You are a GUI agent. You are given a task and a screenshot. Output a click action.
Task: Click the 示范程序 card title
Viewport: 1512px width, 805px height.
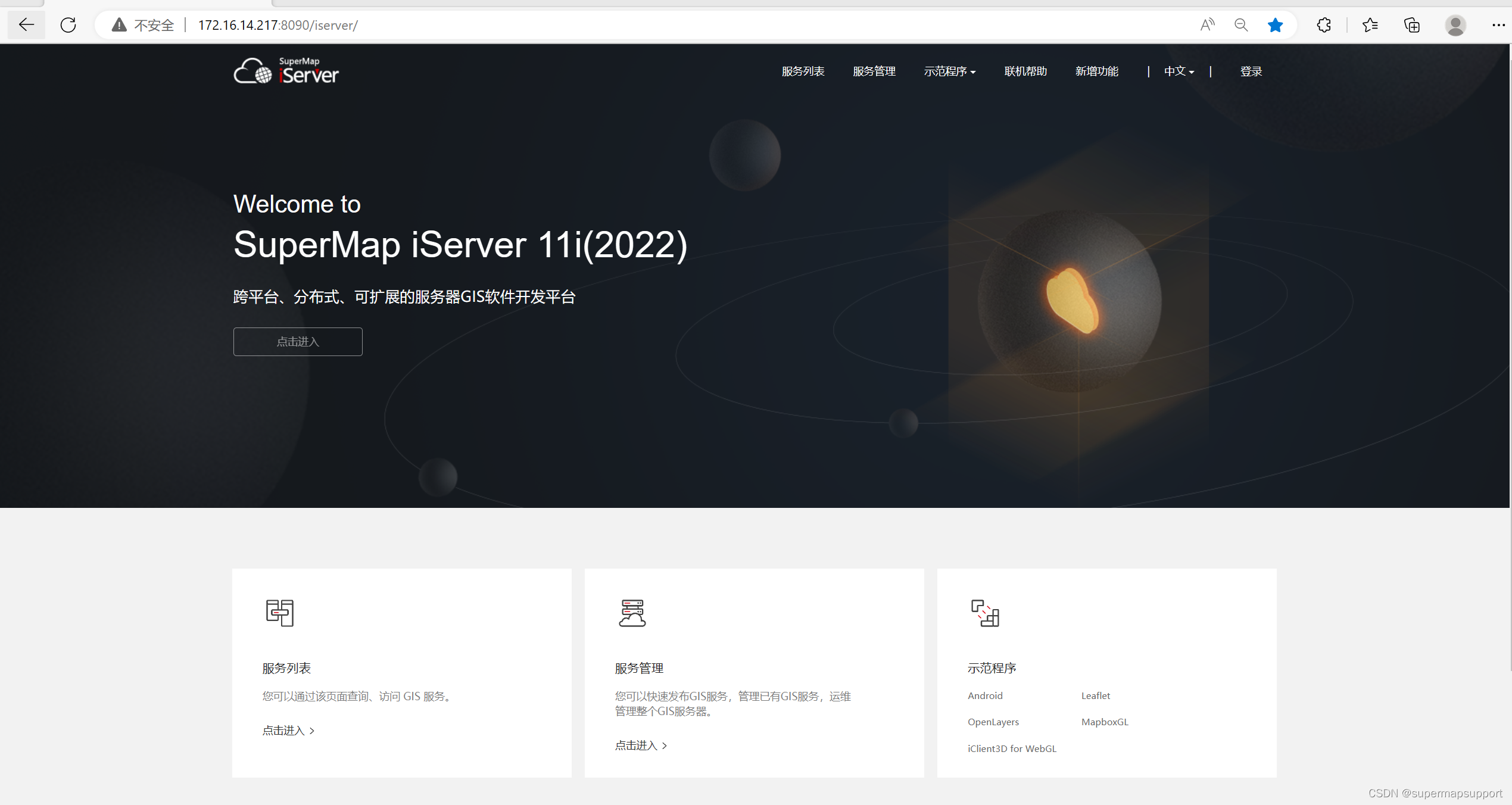pyautogui.click(x=992, y=668)
